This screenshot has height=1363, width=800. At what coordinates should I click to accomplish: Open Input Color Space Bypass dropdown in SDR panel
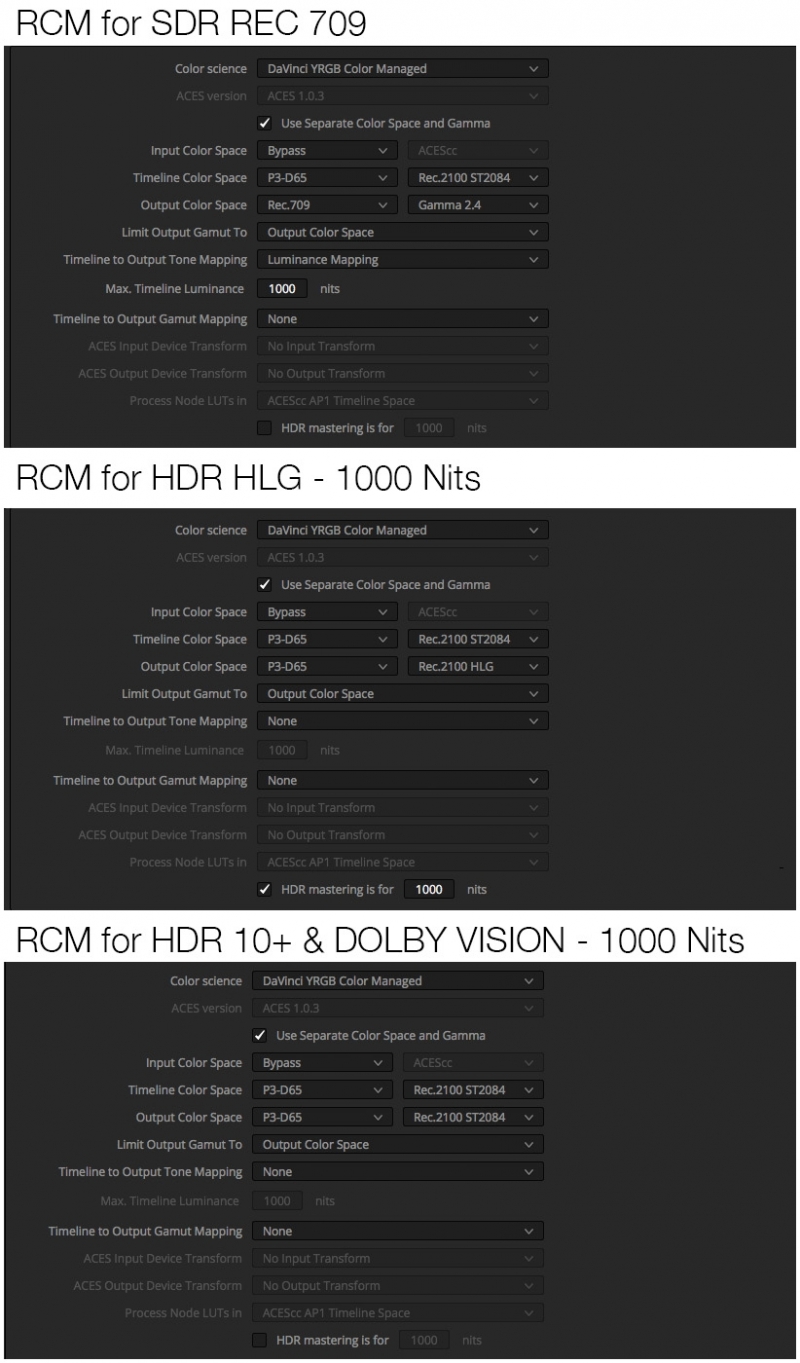[x=327, y=151]
